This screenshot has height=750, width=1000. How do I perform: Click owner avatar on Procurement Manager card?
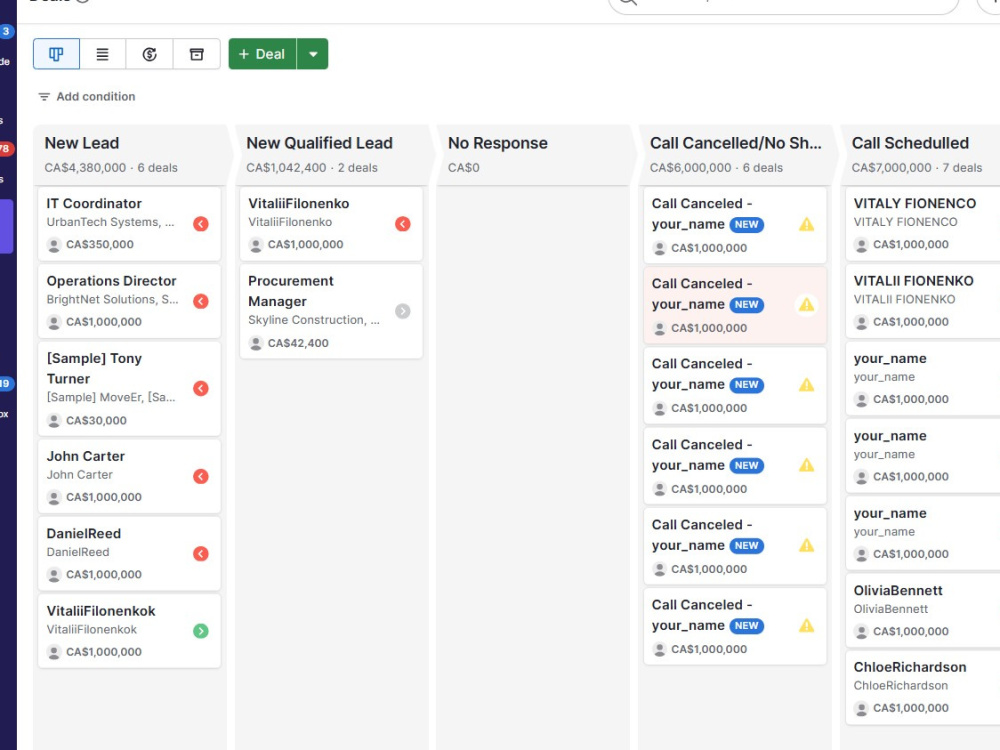pyautogui.click(x=256, y=344)
